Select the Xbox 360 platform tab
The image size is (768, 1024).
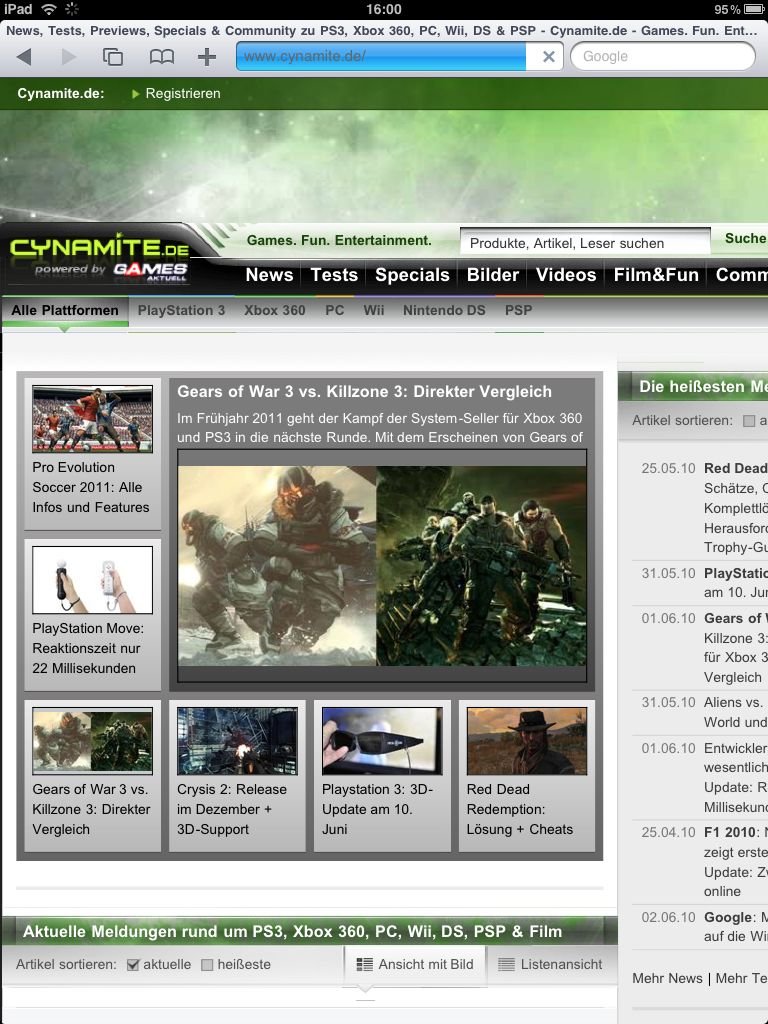(x=275, y=310)
